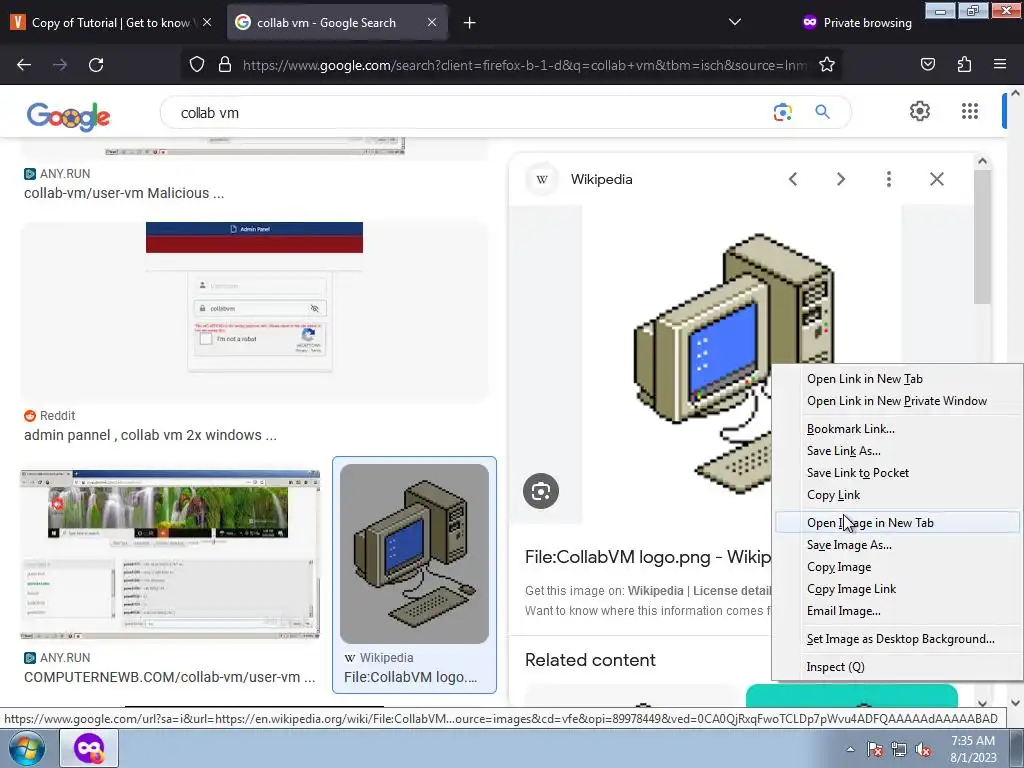The height and width of the screenshot is (768, 1024).
Task: Open 'File:CollabVM logo....' result caption link
Action: tap(410, 677)
